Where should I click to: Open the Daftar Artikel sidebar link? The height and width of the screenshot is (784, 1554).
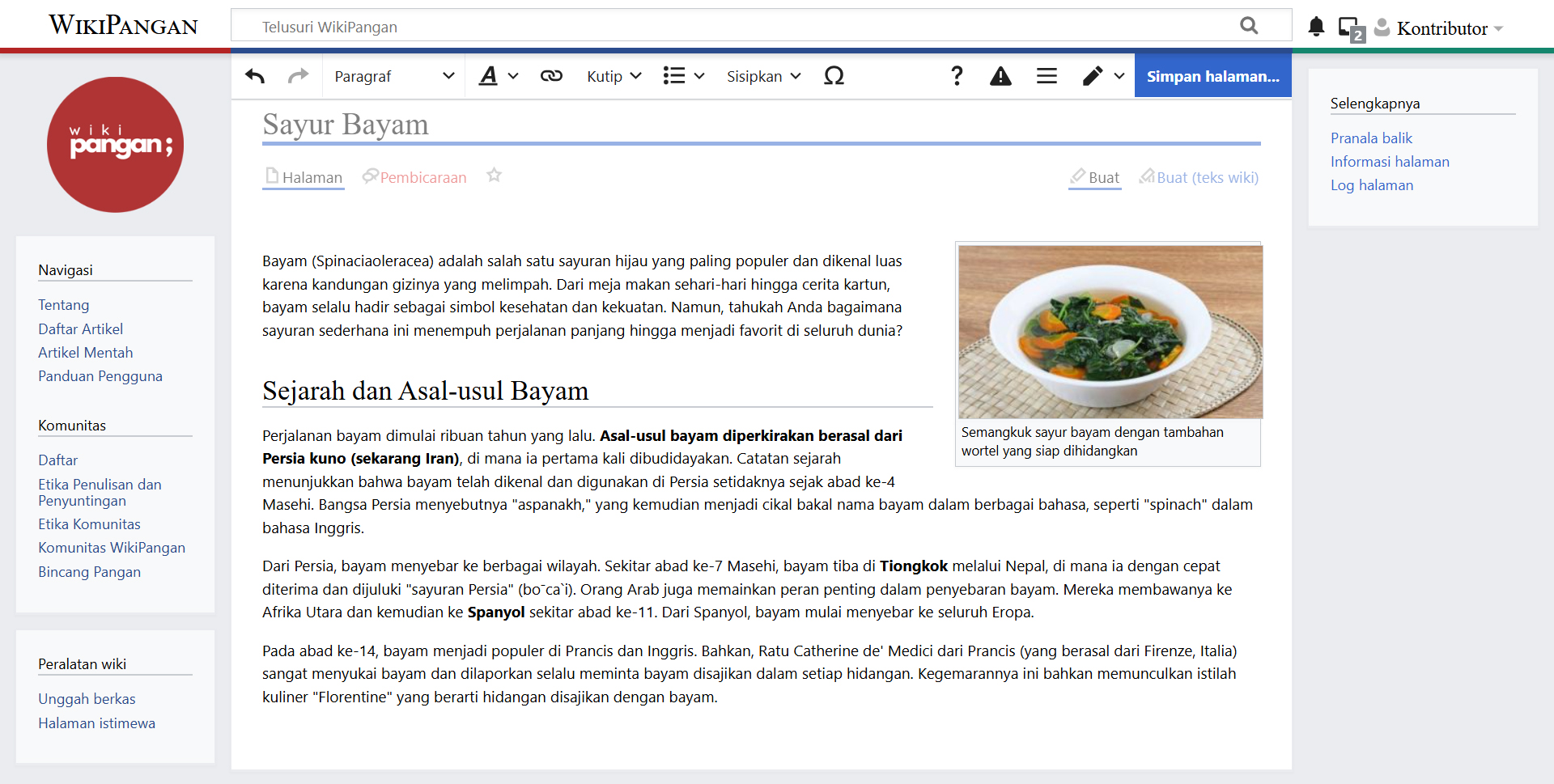(80, 329)
